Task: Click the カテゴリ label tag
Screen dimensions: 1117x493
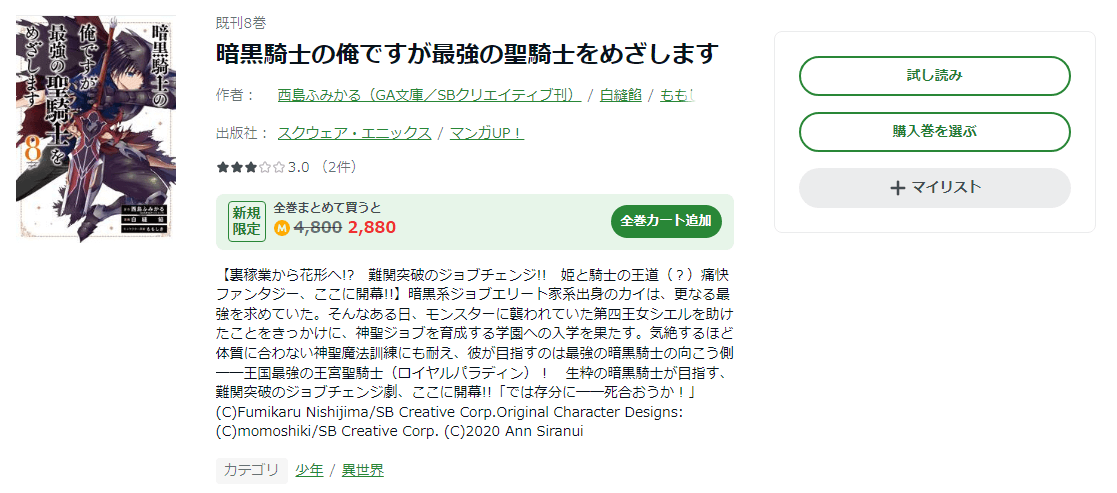Action: point(251,470)
